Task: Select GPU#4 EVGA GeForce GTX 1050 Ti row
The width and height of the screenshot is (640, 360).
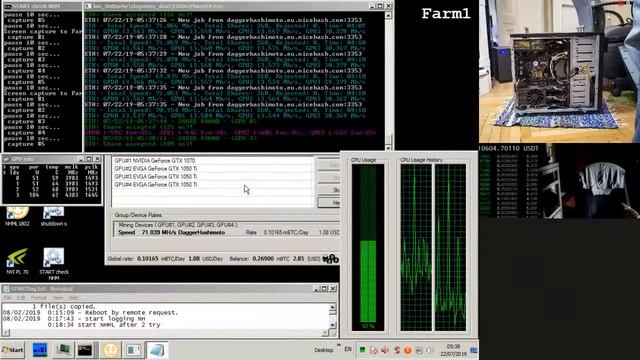Action: (x=213, y=185)
